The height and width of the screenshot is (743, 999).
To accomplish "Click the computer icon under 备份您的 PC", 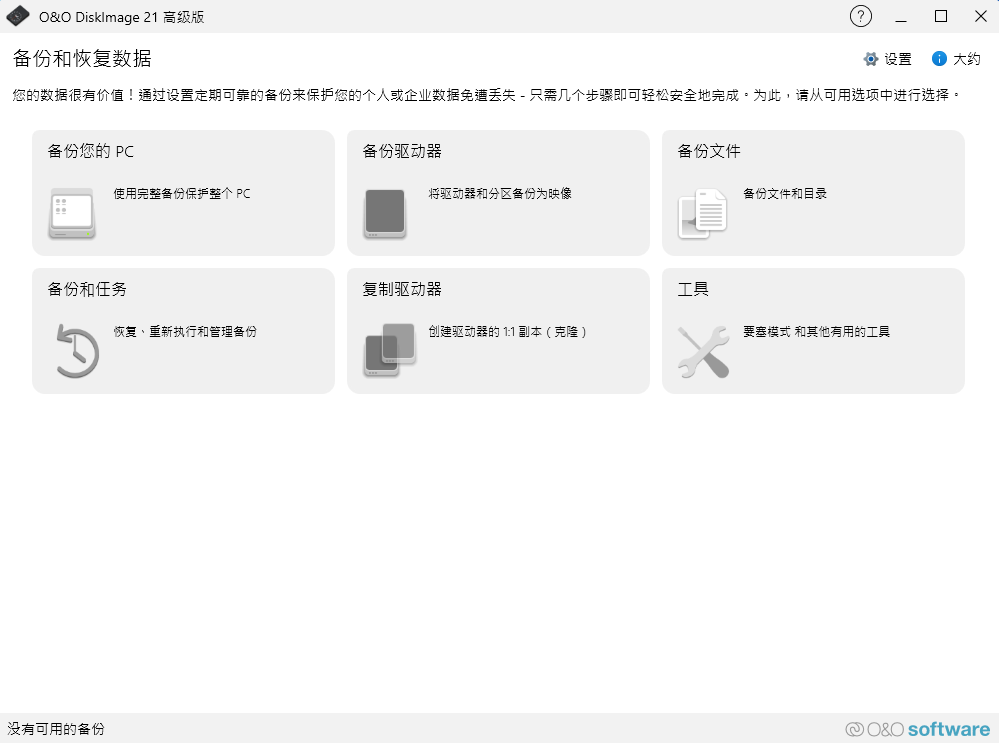I will (72, 213).
